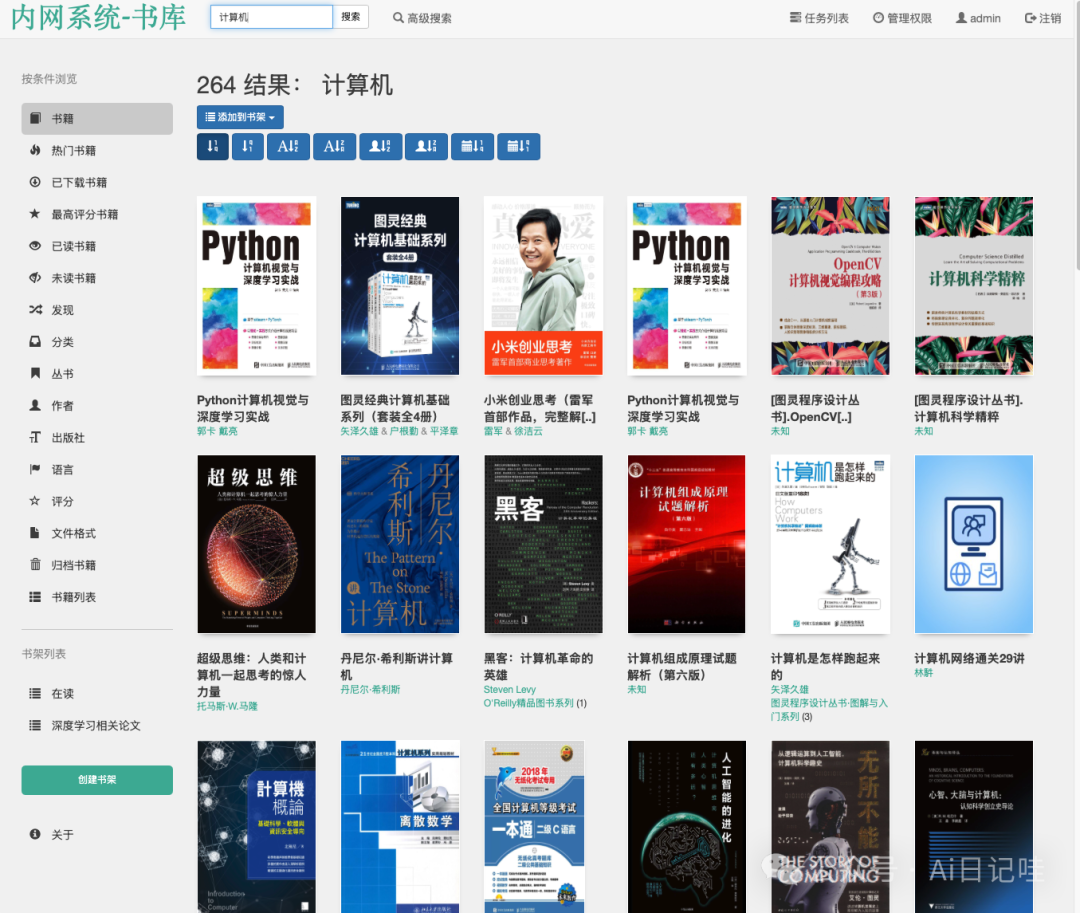Sort by publication date ascending
Screen dimensions: 1080x913
[472, 146]
